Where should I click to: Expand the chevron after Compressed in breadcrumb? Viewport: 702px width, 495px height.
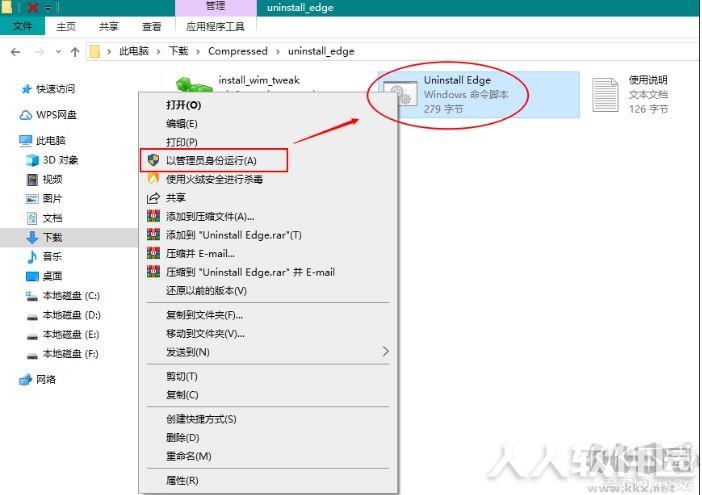pos(278,51)
